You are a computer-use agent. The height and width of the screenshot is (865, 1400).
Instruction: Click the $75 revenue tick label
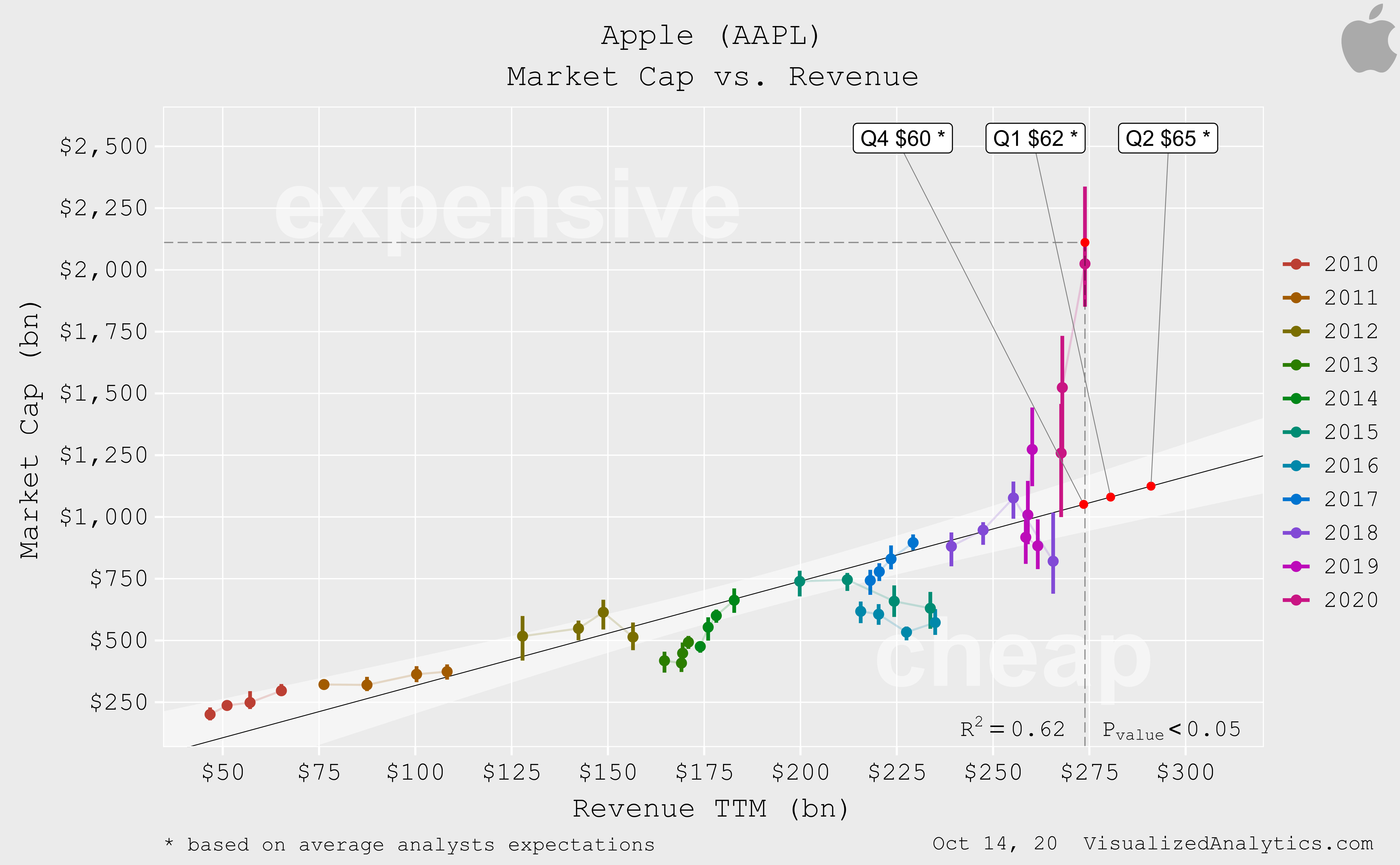(319, 772)
